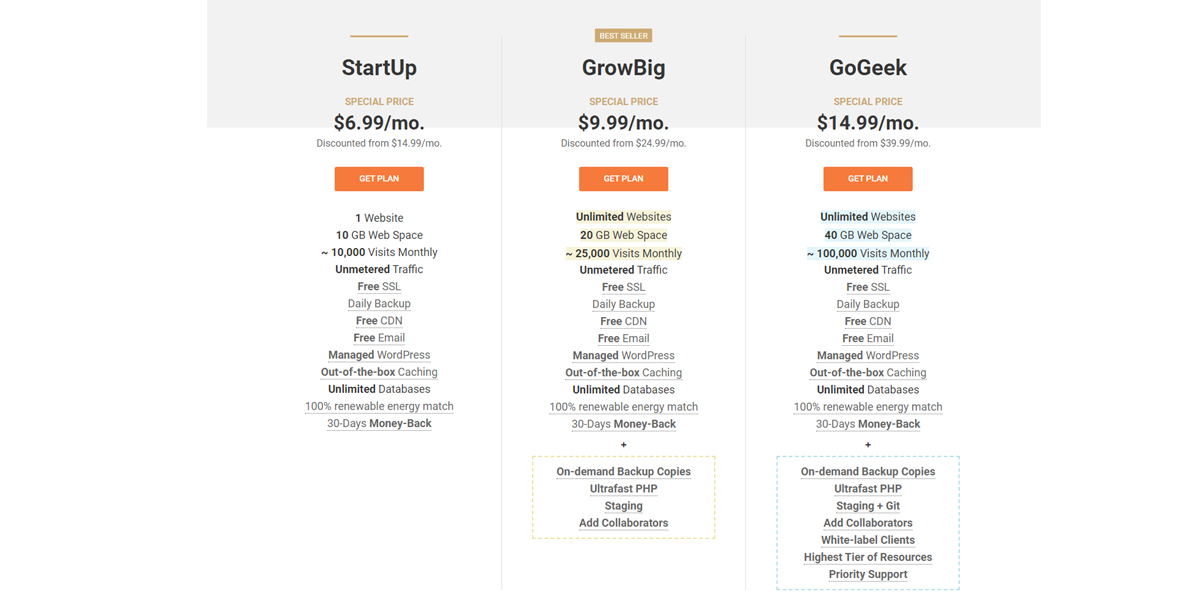This screenshot has height=600, width=1200.
Task: Click the BEST SELLER badge above GrowBig
Action: click(623, 36)
